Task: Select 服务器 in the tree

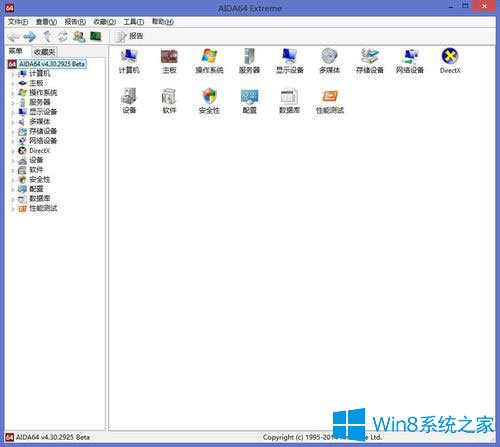Action: click(x=40, y=102)
